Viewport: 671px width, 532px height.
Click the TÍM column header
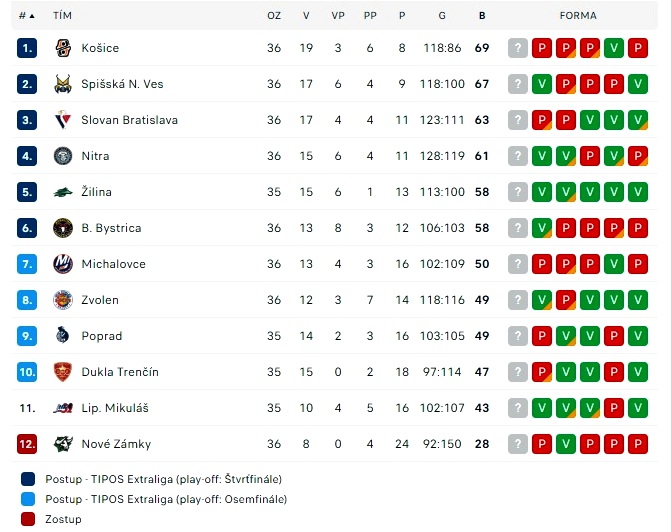click(x=62, y=16)
